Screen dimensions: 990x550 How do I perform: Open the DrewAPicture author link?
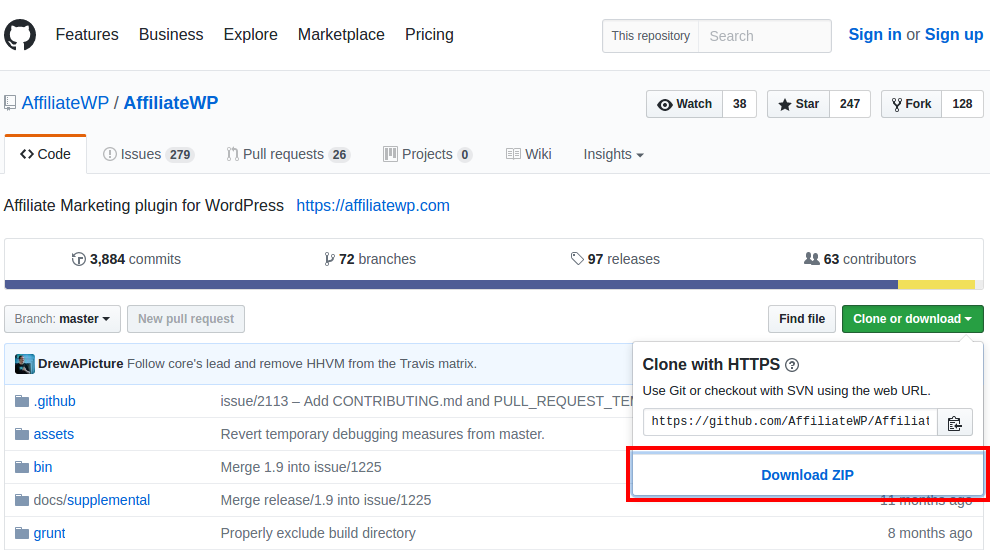pyautogui.click(x=80, y=364)
